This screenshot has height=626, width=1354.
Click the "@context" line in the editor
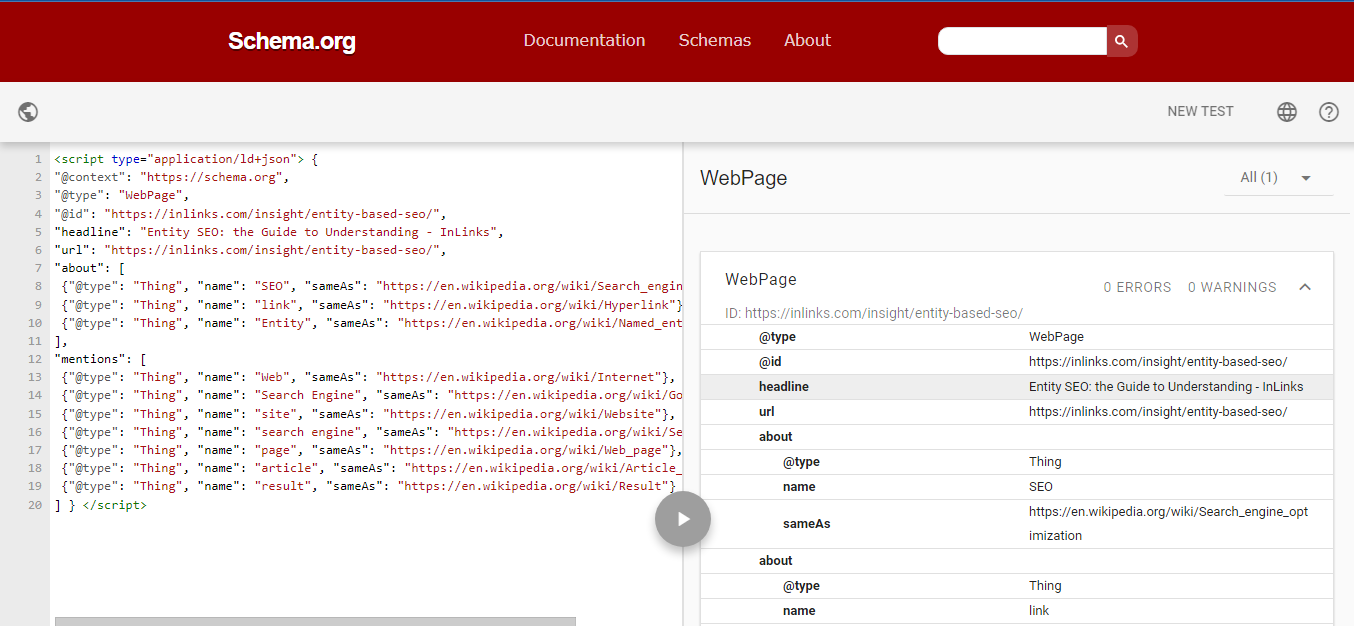coord(171,177)
